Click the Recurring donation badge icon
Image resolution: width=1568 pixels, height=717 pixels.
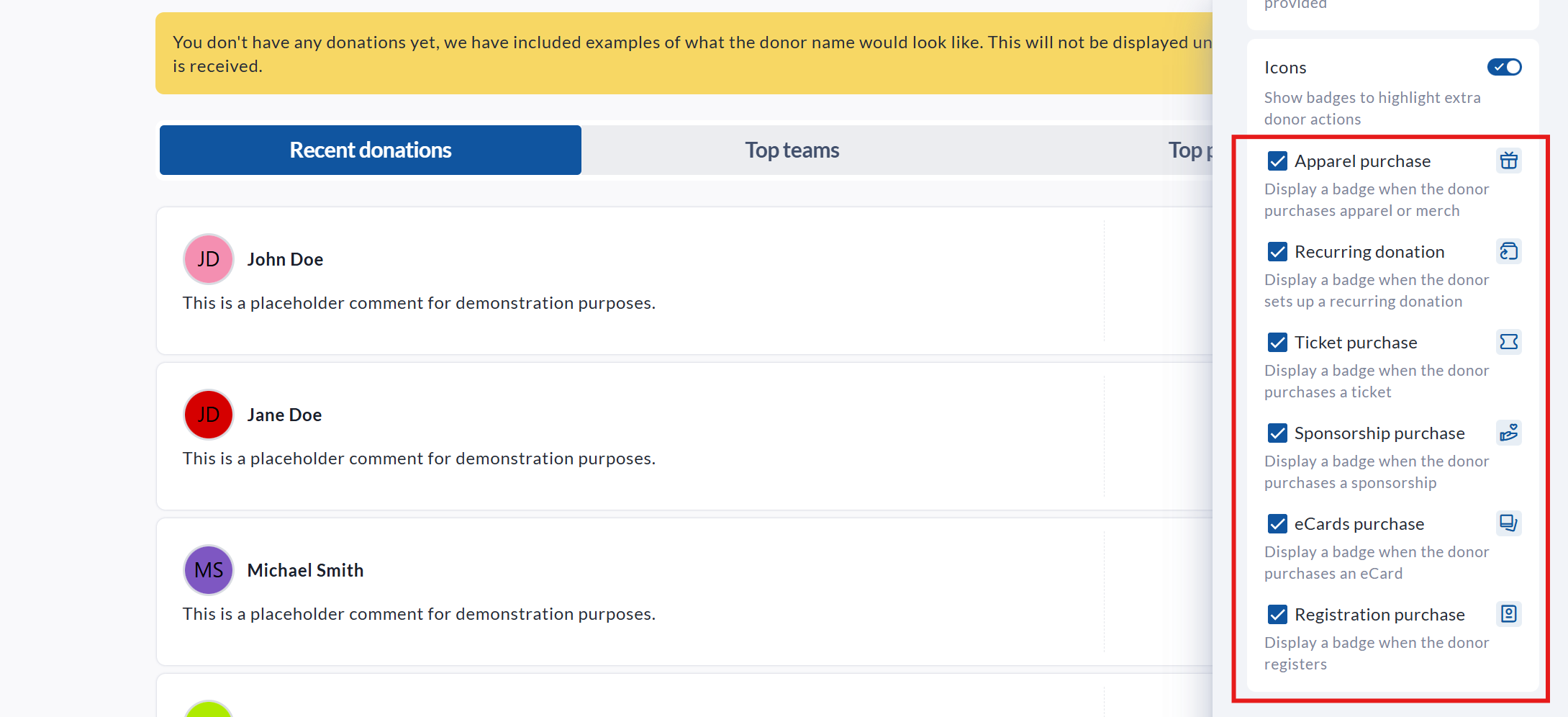click(x=1508, y=251)
